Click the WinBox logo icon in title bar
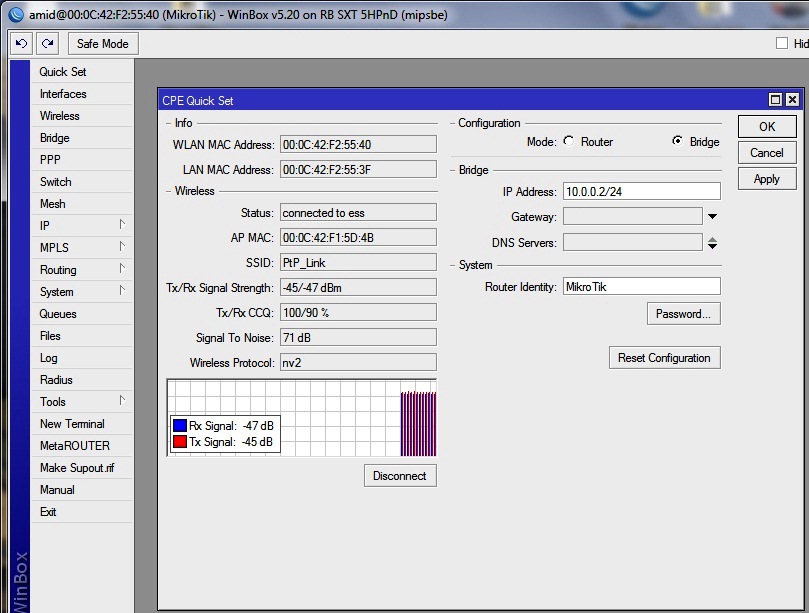This screenshot has height=613, width=809. (16, 15)
